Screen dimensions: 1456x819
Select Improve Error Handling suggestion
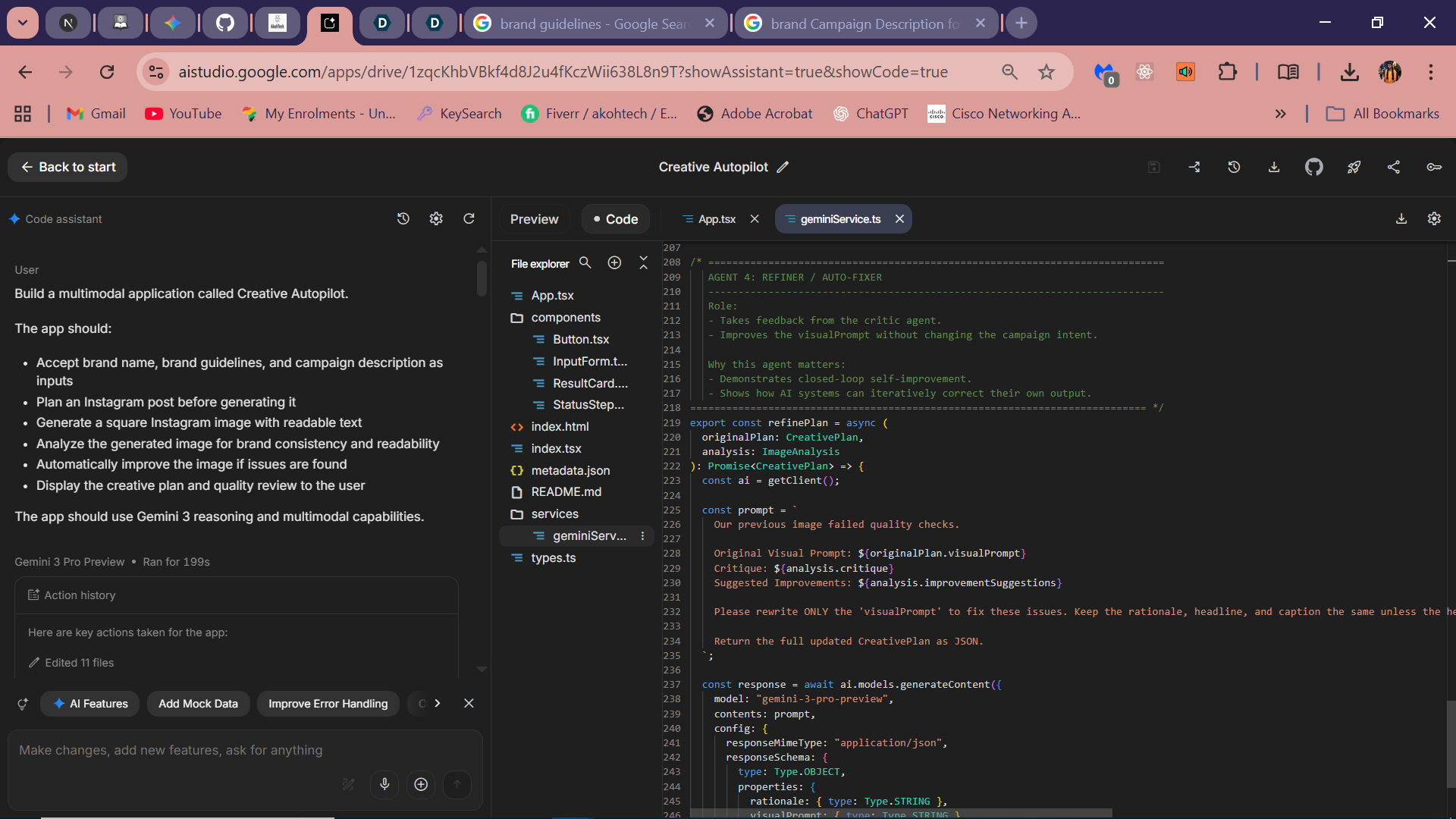(328, 704)
